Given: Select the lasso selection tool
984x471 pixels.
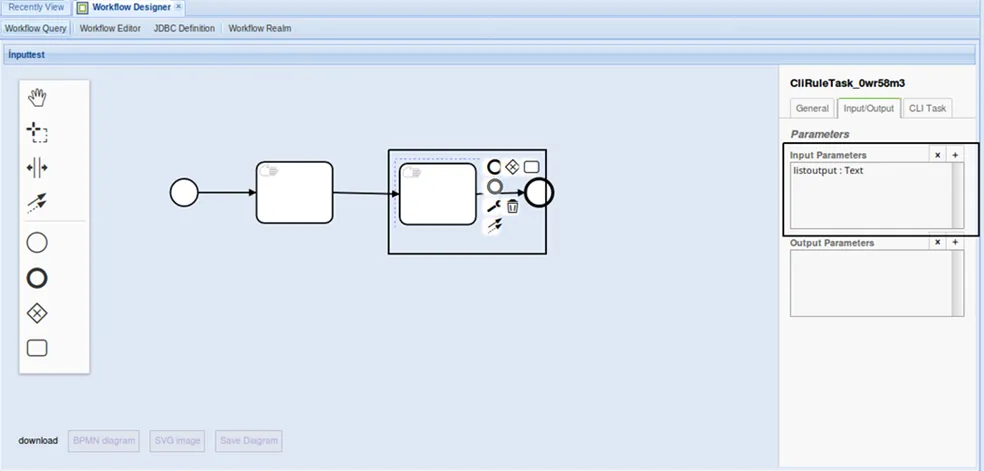Looking at the screenshot, I should point(37,132).
